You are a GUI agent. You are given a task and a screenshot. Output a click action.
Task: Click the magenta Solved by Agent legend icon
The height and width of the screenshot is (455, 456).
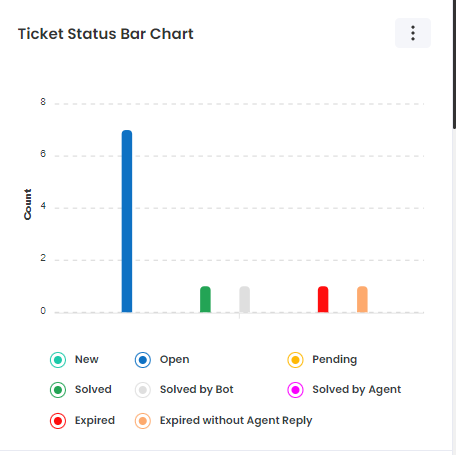295,390
